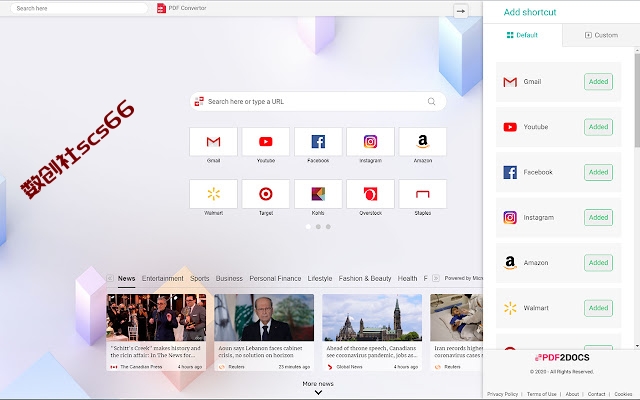Click the Gmail logo in Add shortcut panel

(510, 82)
